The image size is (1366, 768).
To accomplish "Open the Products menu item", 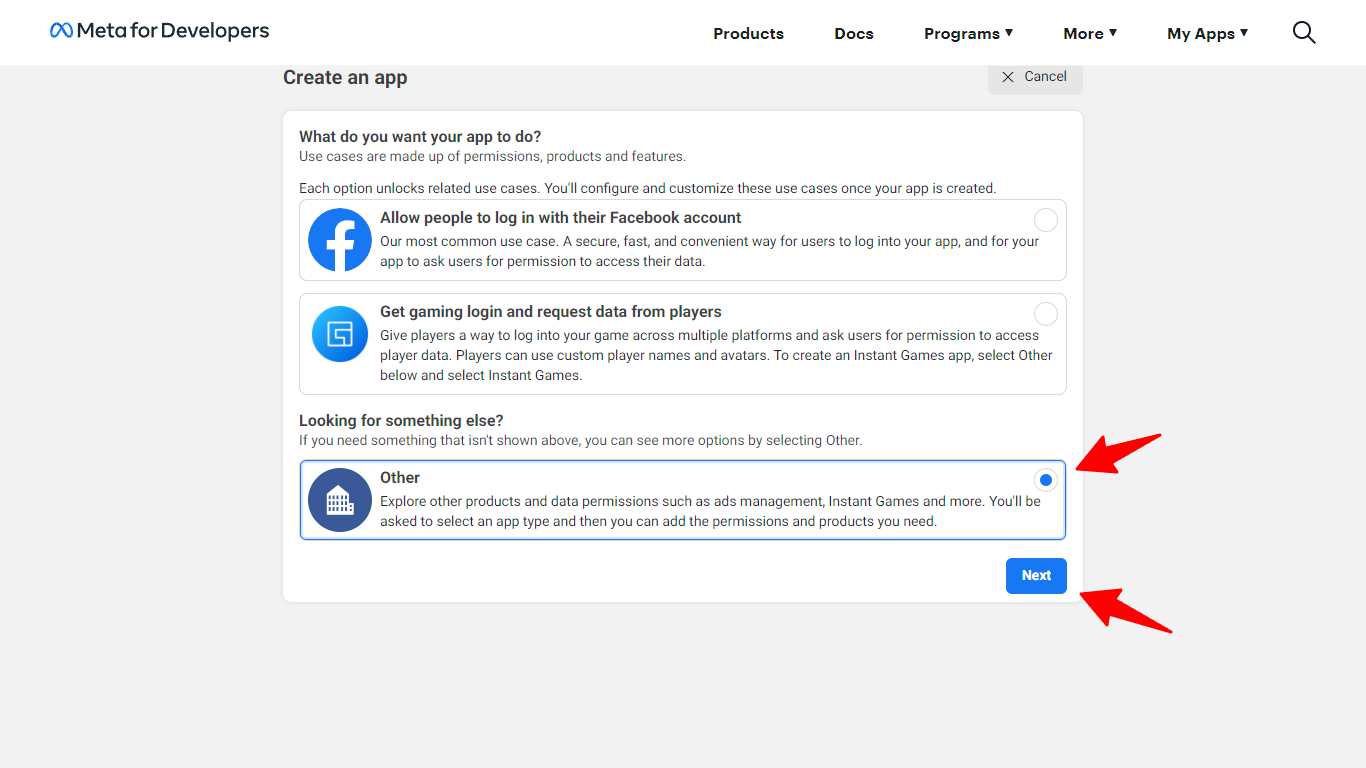I will (748, 34).
